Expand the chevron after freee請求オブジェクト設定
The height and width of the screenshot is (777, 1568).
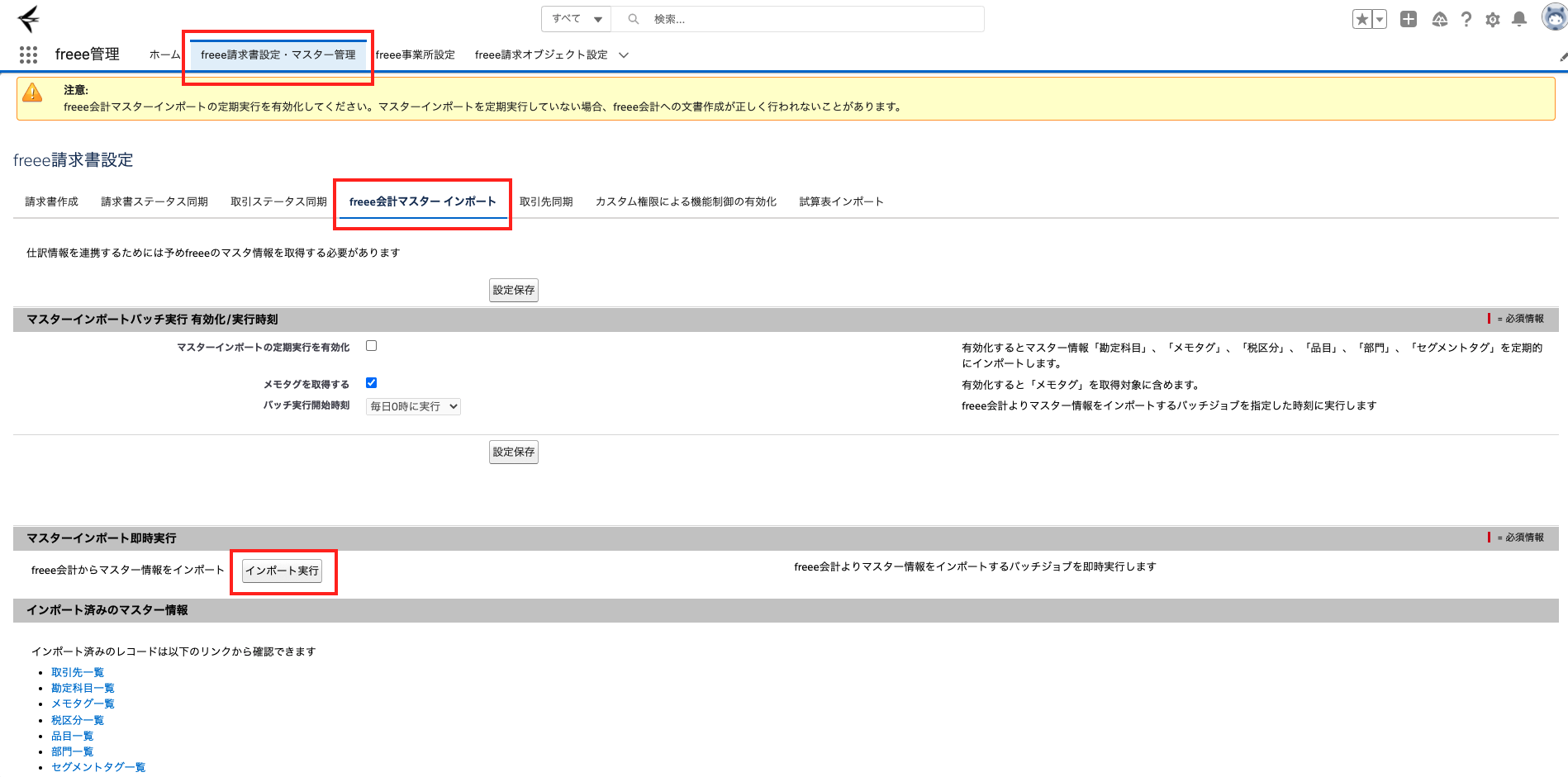click(624, 55)
